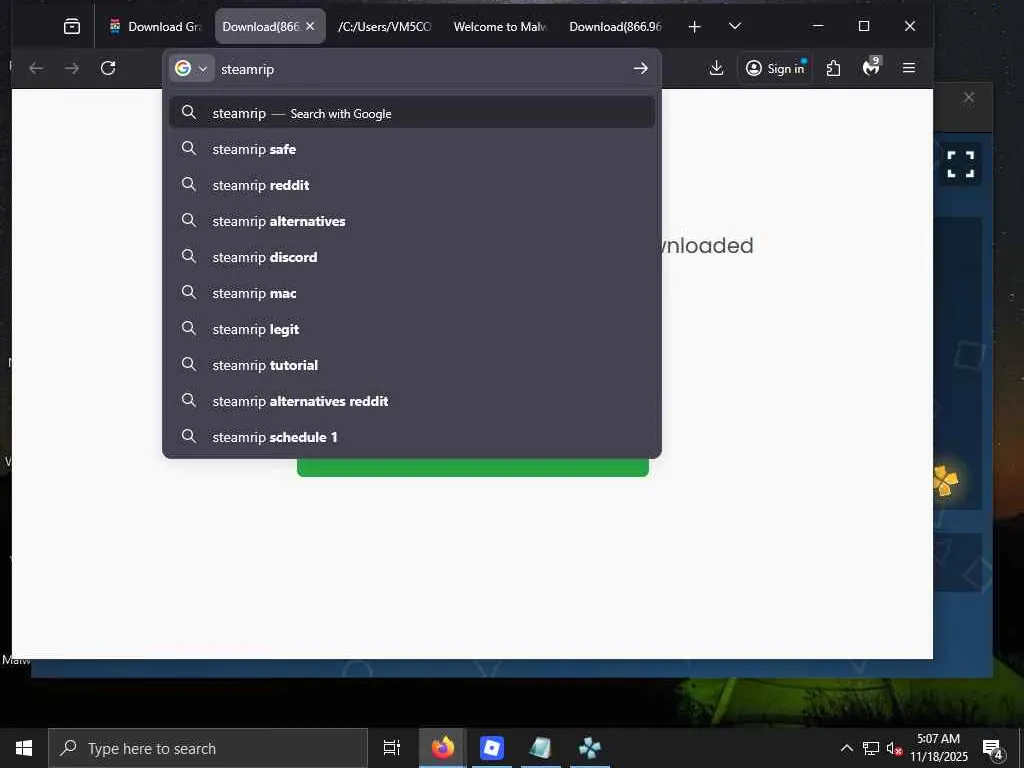Click the Type here to search box
1024x768 pixels.
pos(208,748)
